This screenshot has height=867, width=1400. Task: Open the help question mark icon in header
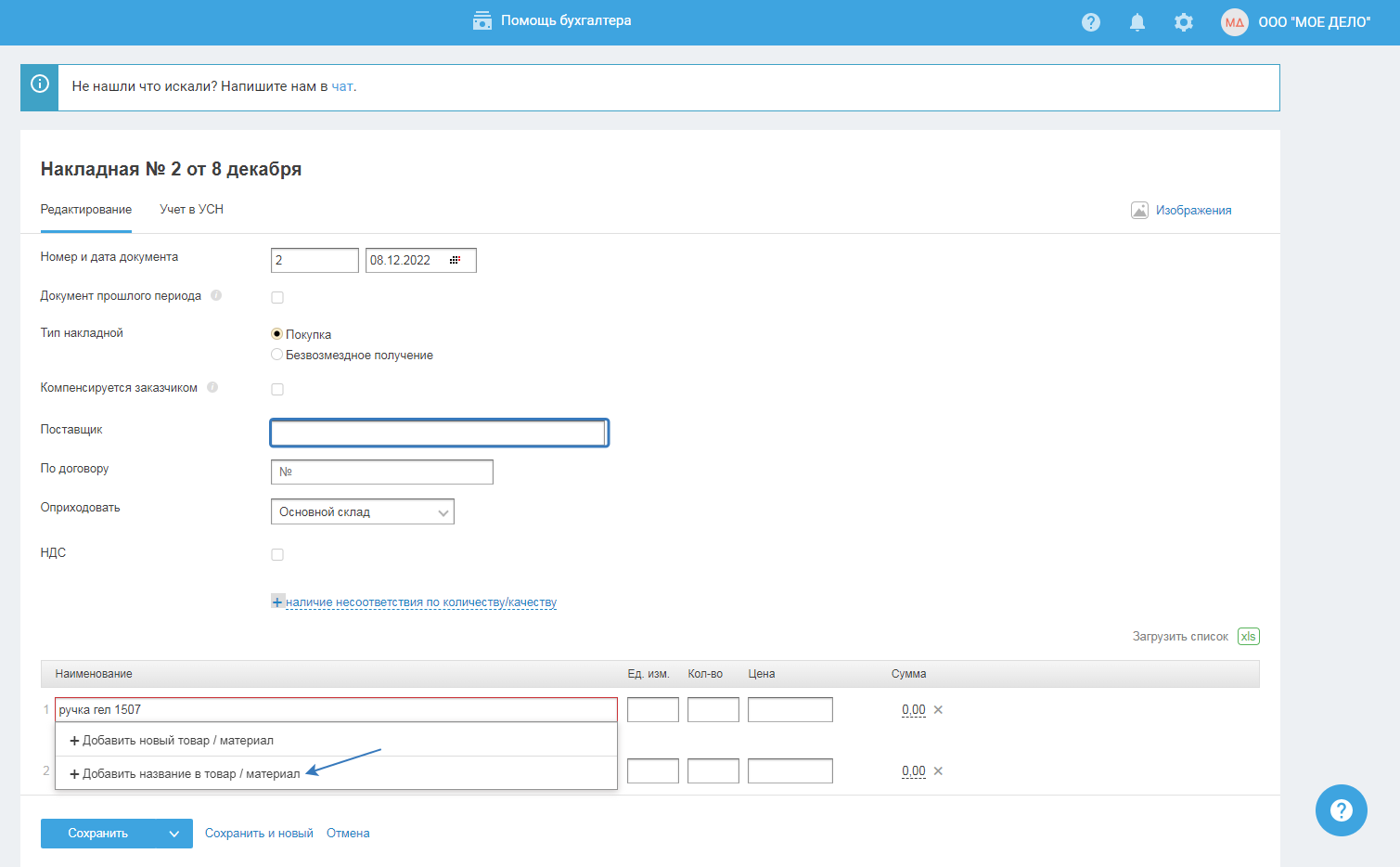pyautogui.click(x=1091, y=22)
